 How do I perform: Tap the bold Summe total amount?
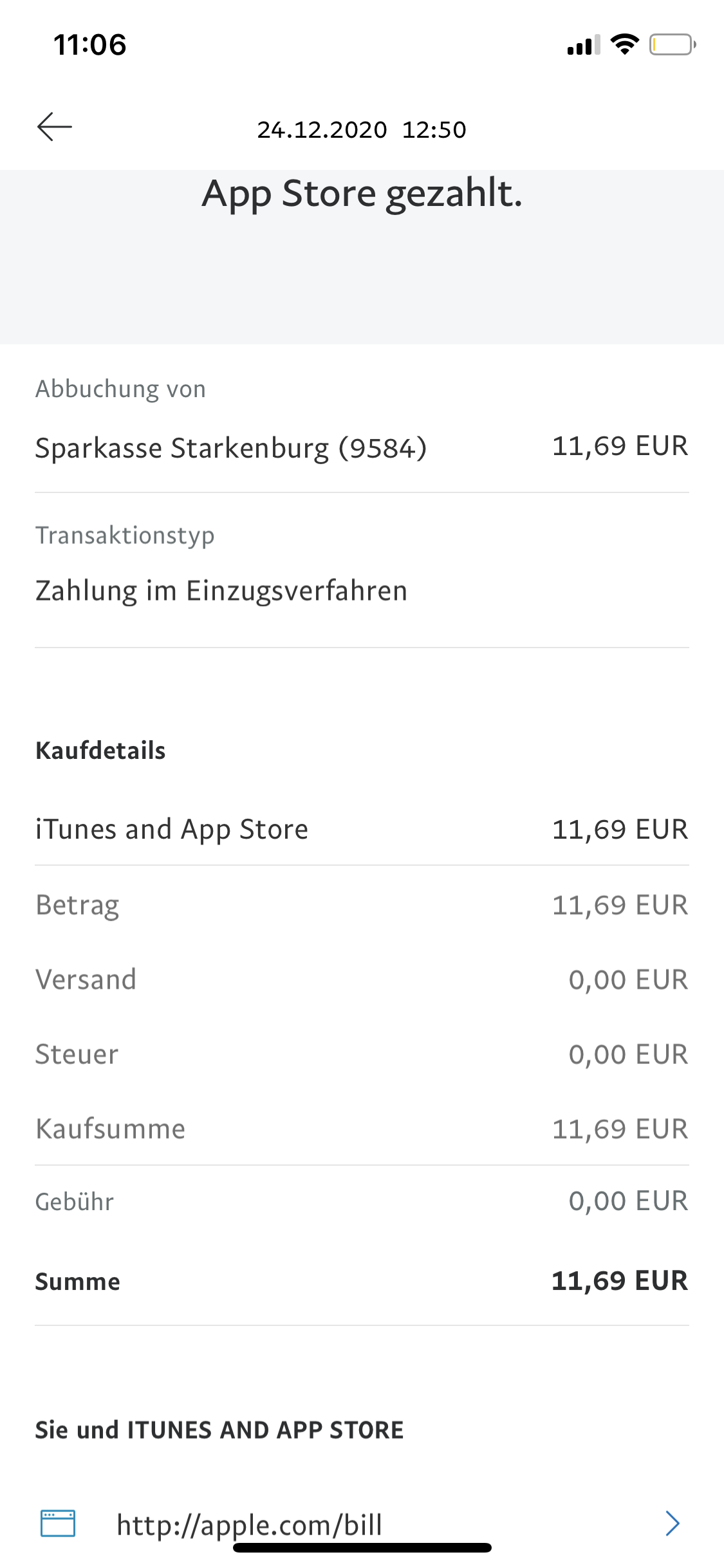619,1281
